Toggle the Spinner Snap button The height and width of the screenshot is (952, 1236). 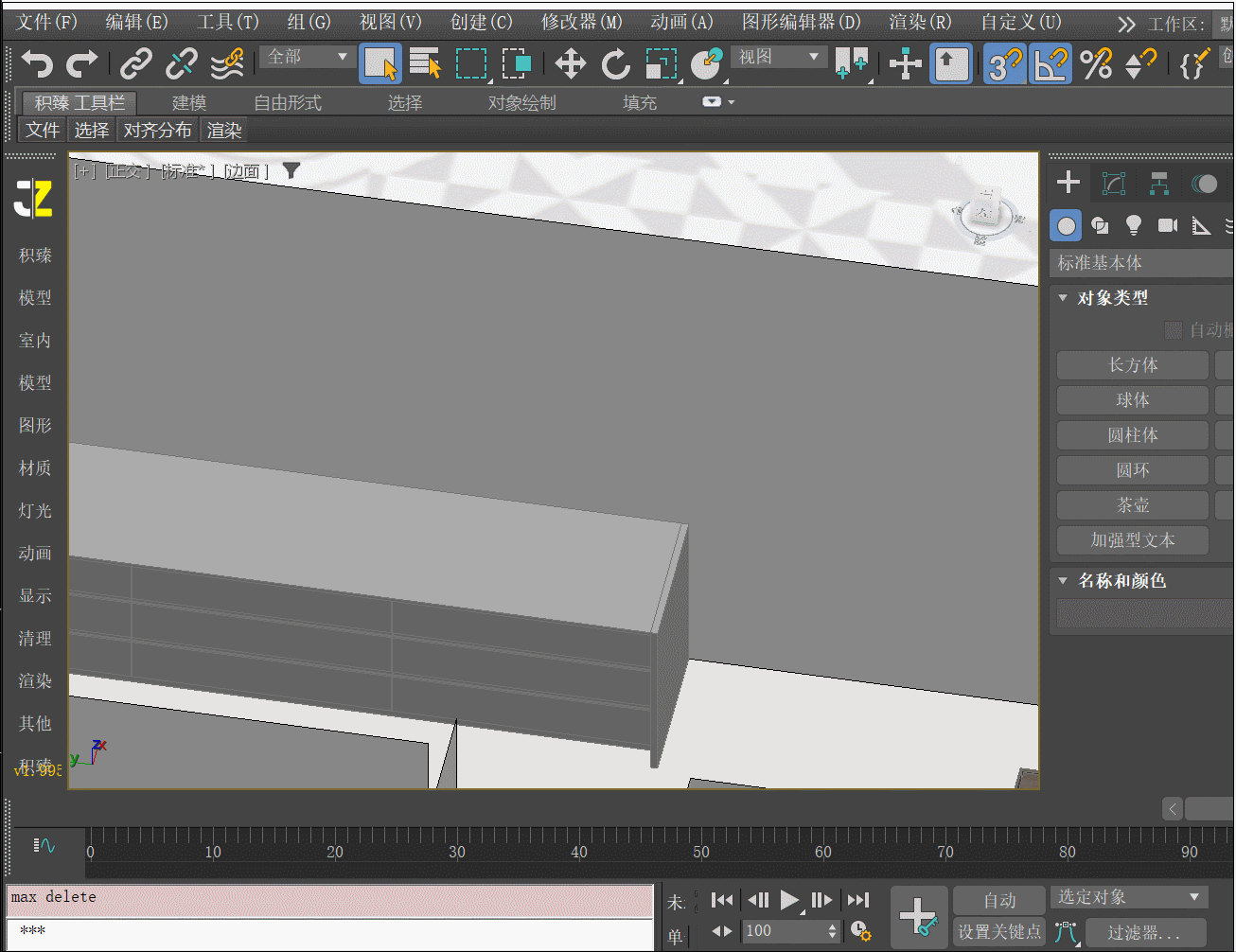[x=1140, y=64]
